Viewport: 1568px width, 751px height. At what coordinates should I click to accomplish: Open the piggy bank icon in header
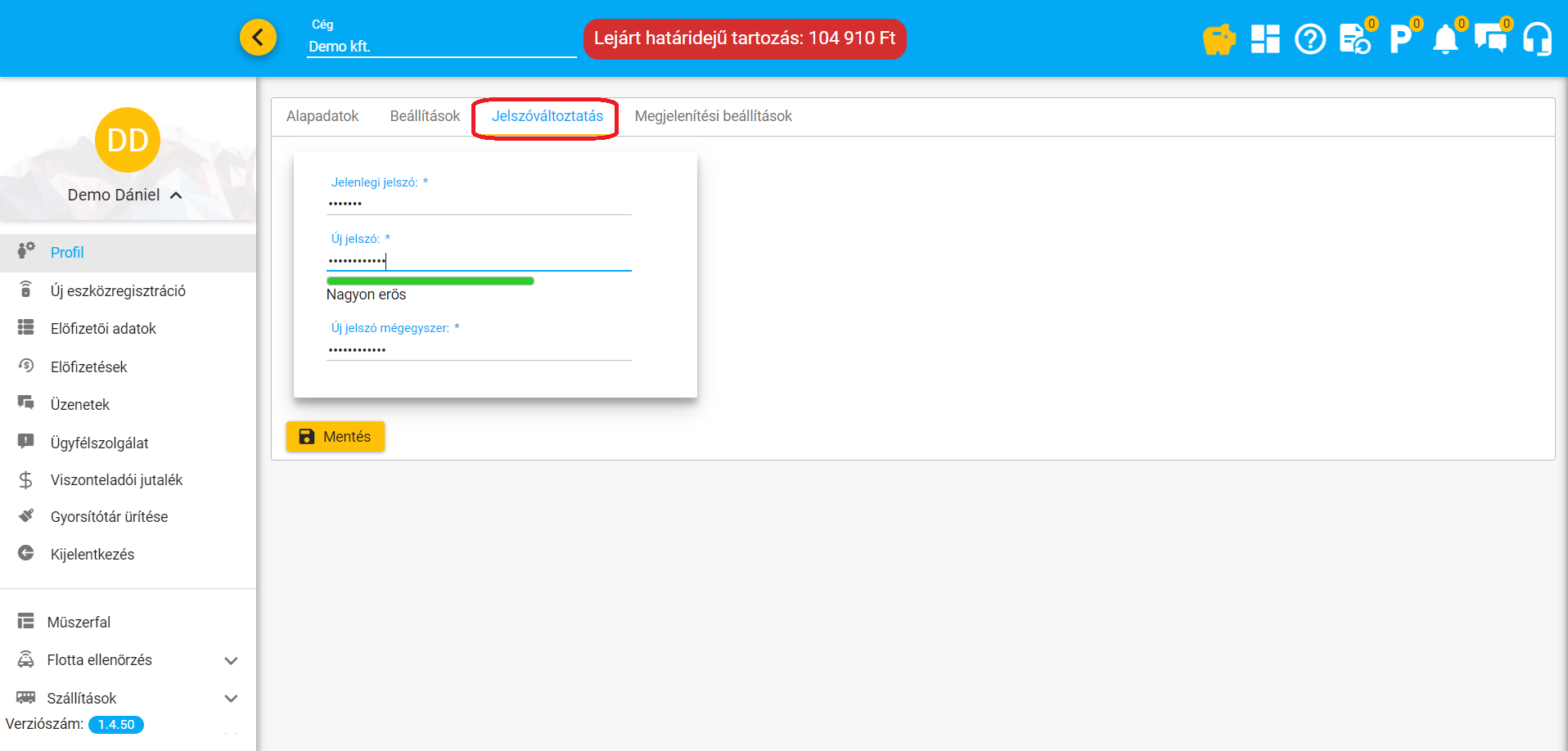(1219, 39)
